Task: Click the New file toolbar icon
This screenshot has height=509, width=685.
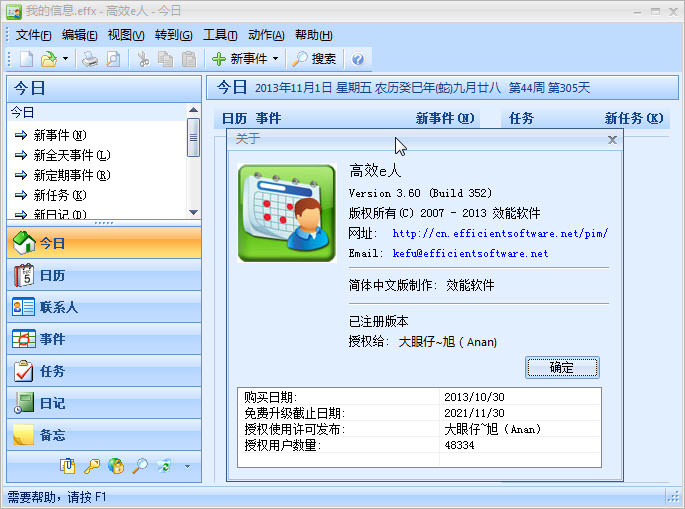Action: [x=27, y=59]
